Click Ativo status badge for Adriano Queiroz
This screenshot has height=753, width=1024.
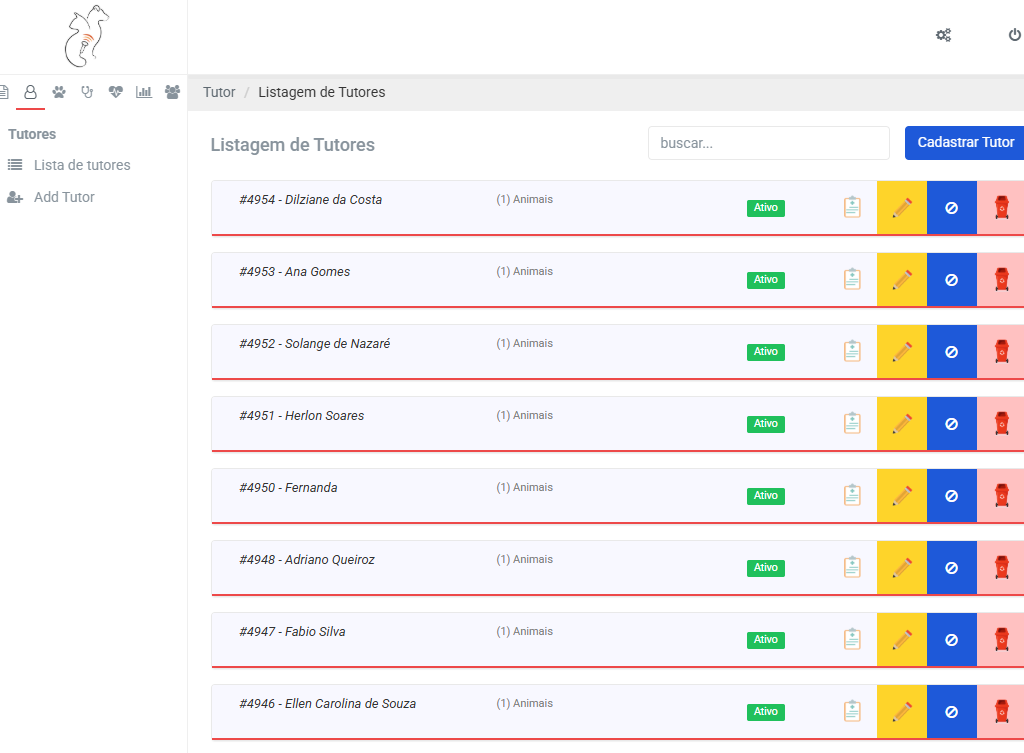click(765, 568)
